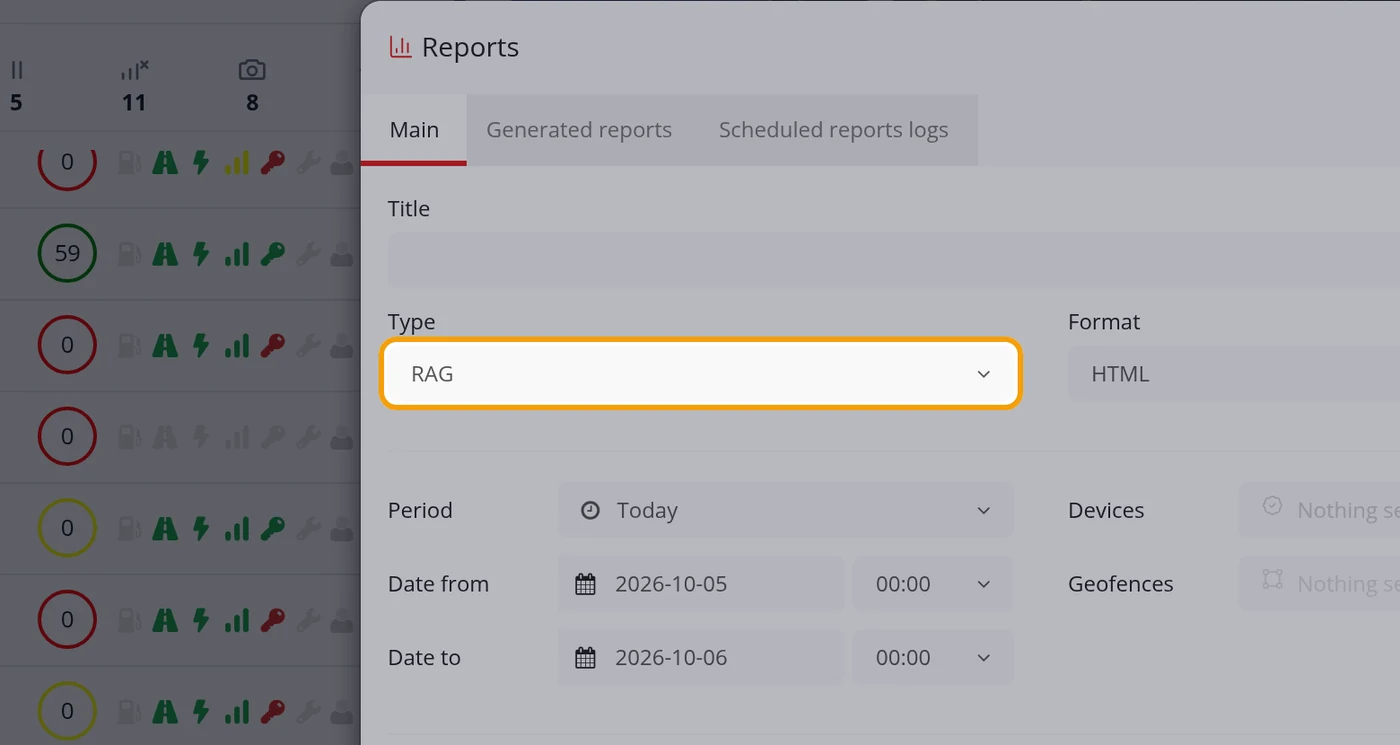Click the pause icon showing 5
This screenshot has height=745, width=1400.
point(16,70)
